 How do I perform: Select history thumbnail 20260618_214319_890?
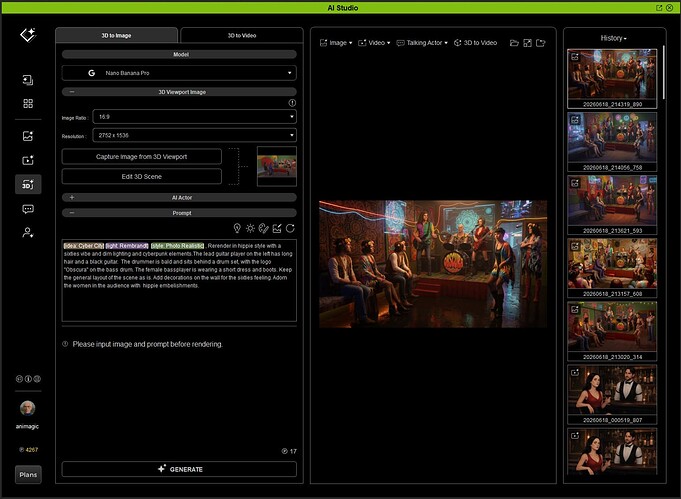click(612, 79)
